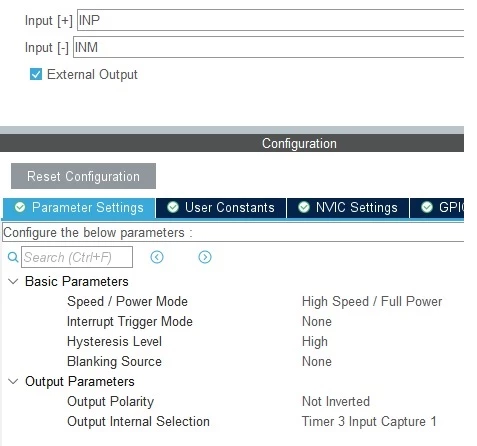
Task: Select the Output Internal Selection parameter row
Action: click(x=233, y=421)
